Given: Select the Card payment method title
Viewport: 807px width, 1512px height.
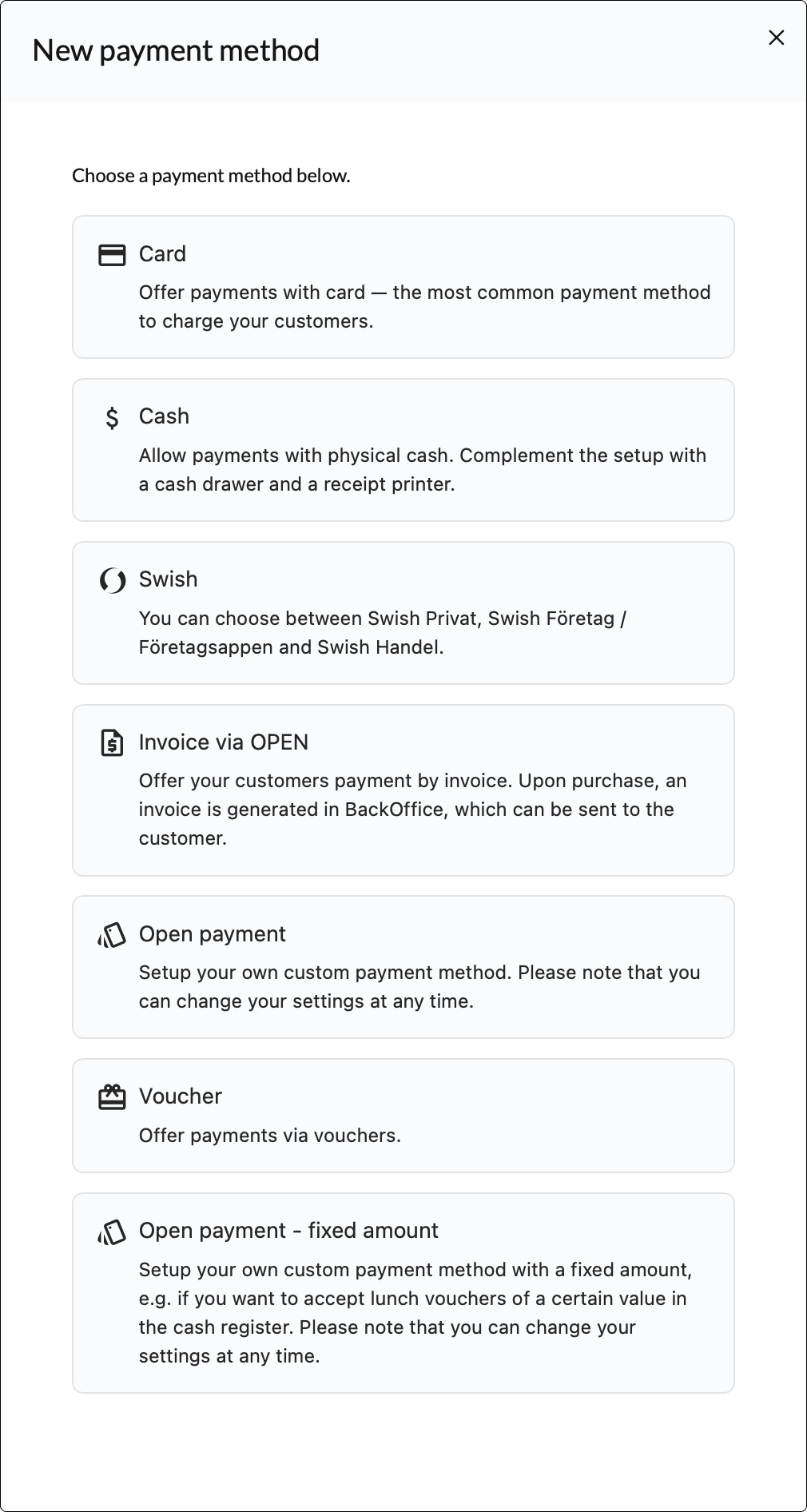Looking at the screenshot, I should 162,254.
